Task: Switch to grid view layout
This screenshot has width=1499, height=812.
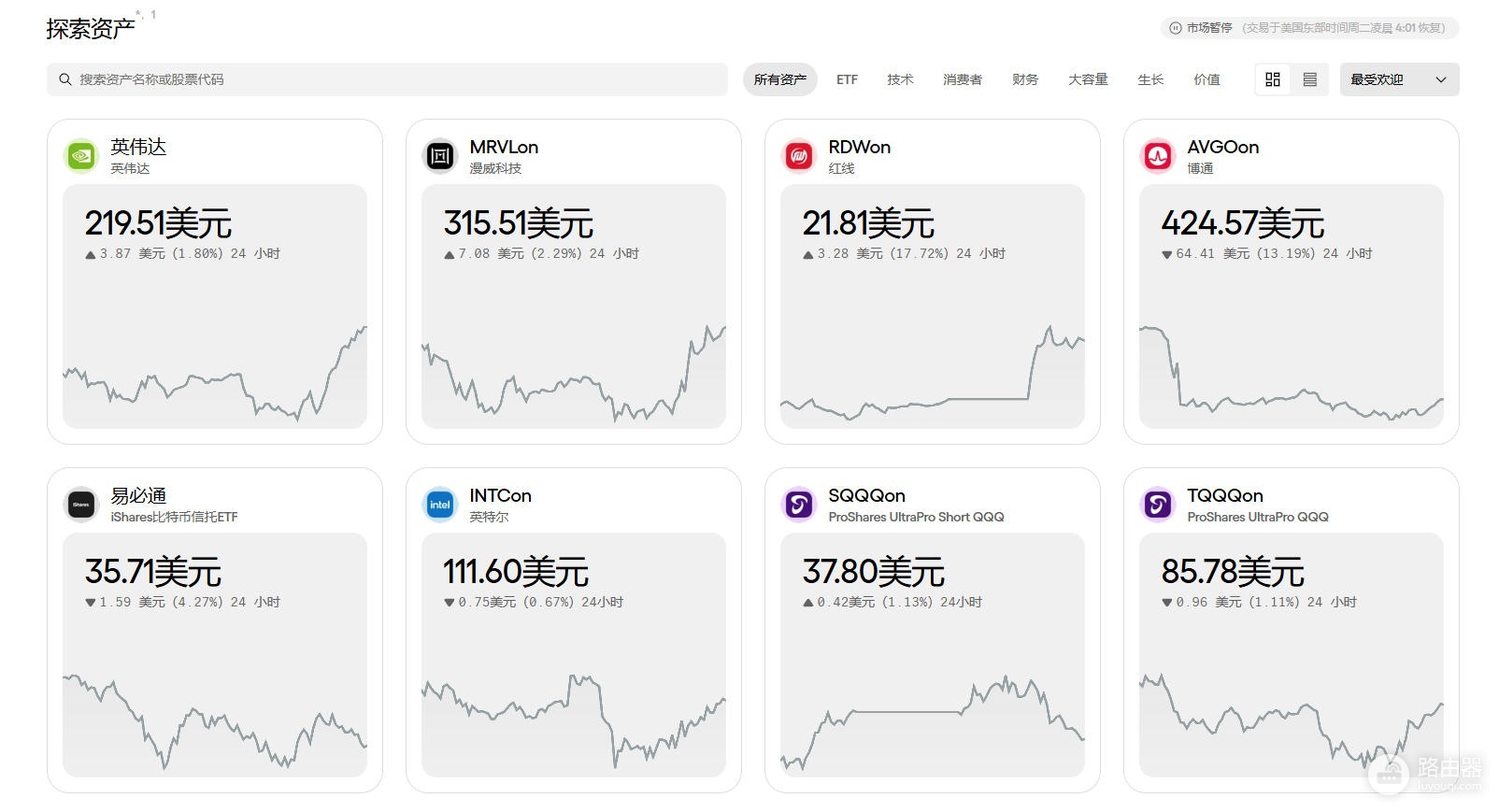Action: tap(1273, 79)
